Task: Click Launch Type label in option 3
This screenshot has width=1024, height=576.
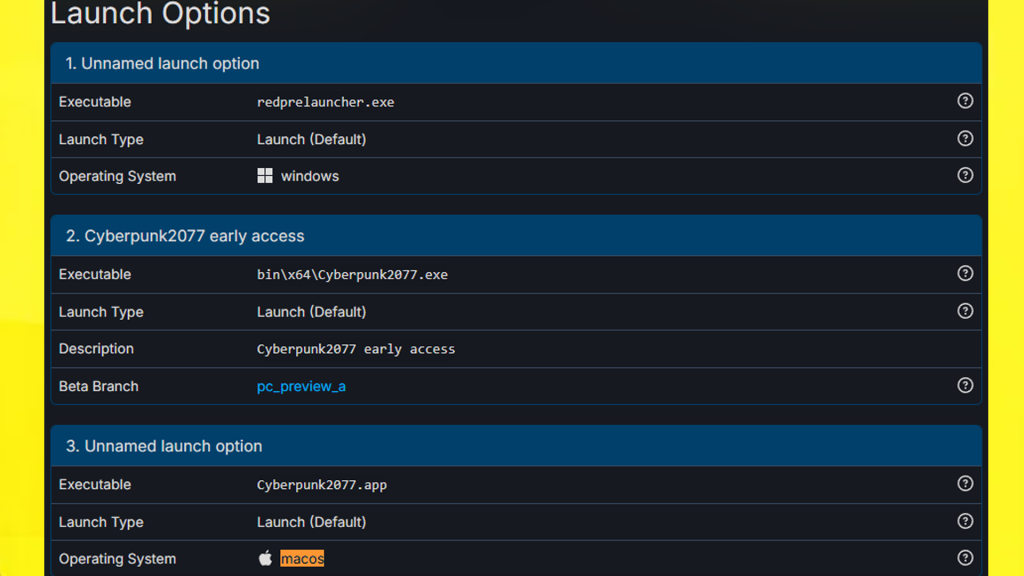Action: click(x=101, y=522)
